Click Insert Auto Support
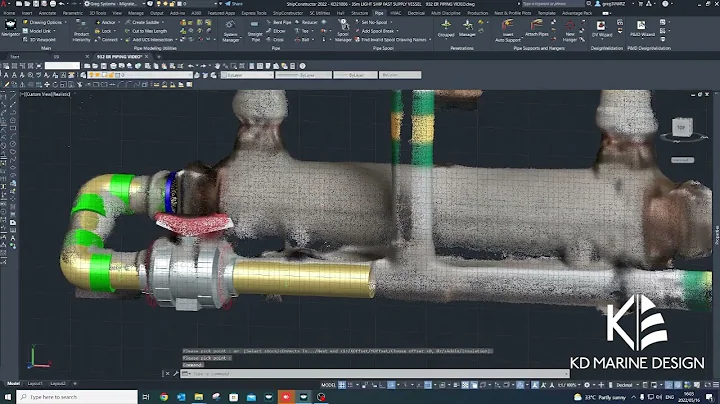Screen dimensions: 720x404 tap(508, 31)
